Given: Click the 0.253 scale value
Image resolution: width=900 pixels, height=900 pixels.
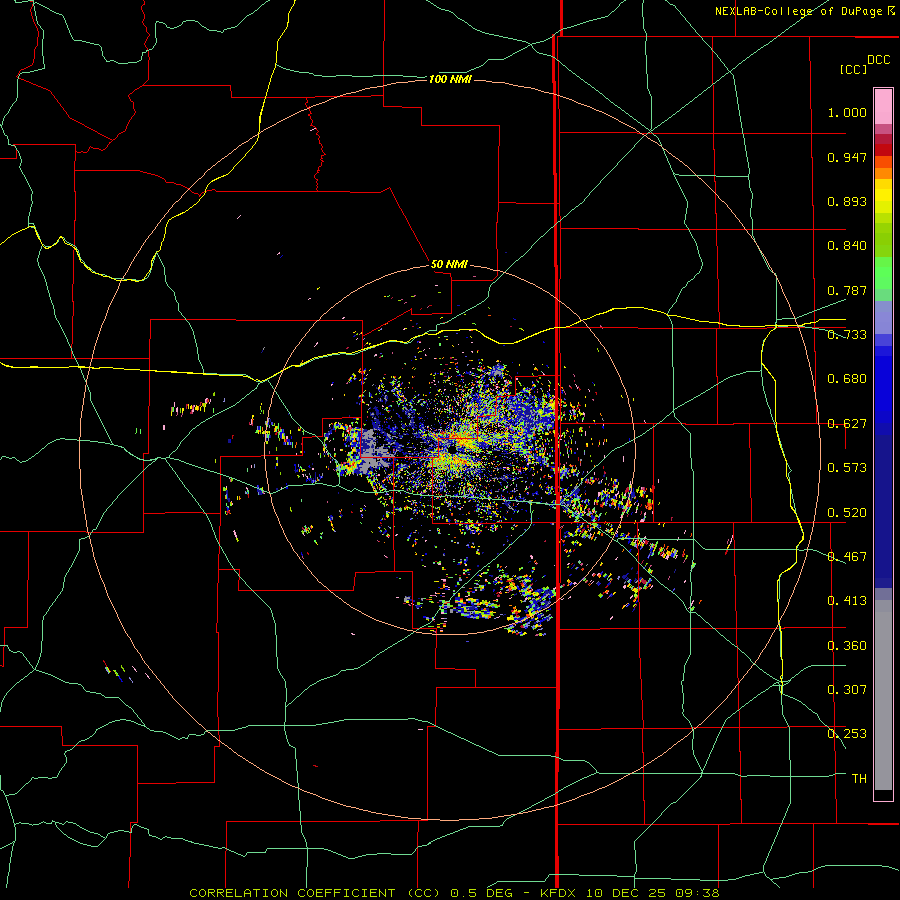Looking at the screenshot, I should [x=847, y=734].
